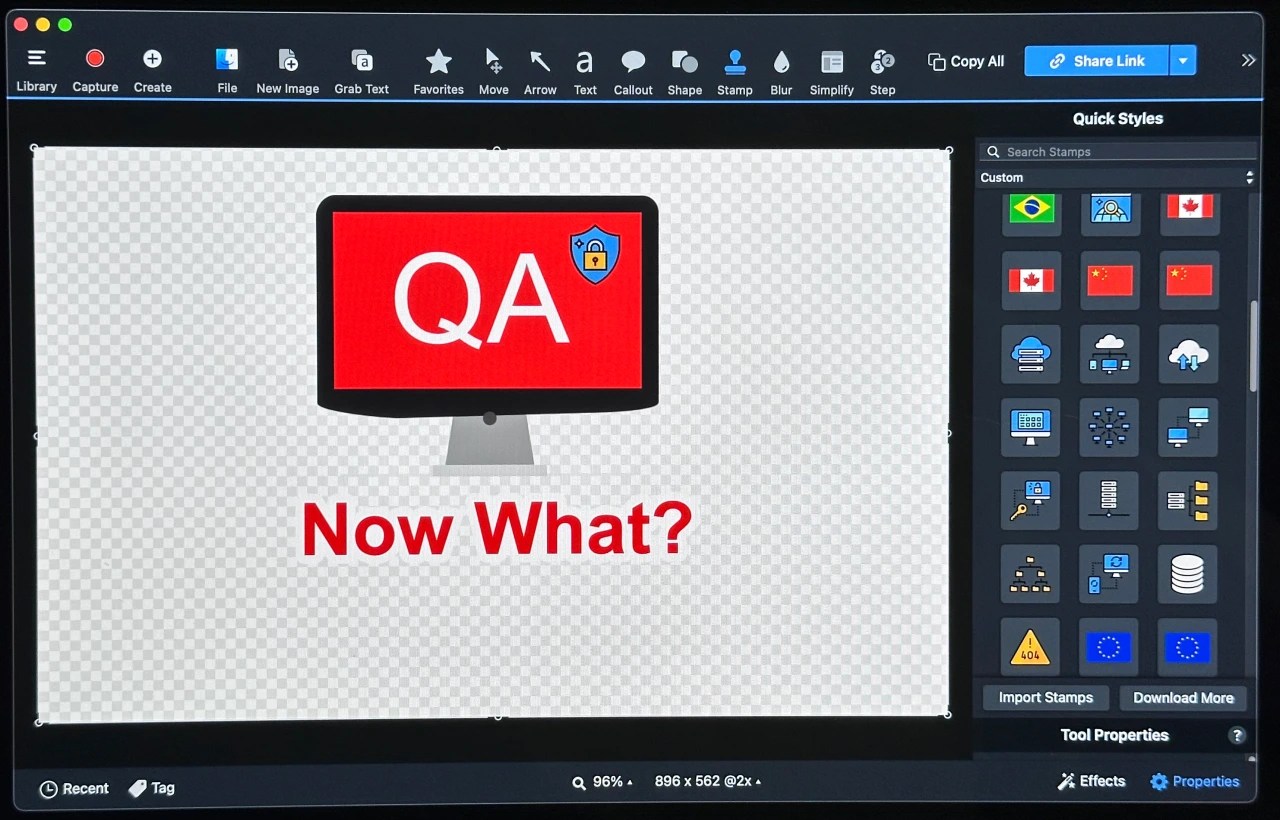This screenshot has height=820, width=1280.
Task: Click the Import Stamps button
Action: (1045, 697)
